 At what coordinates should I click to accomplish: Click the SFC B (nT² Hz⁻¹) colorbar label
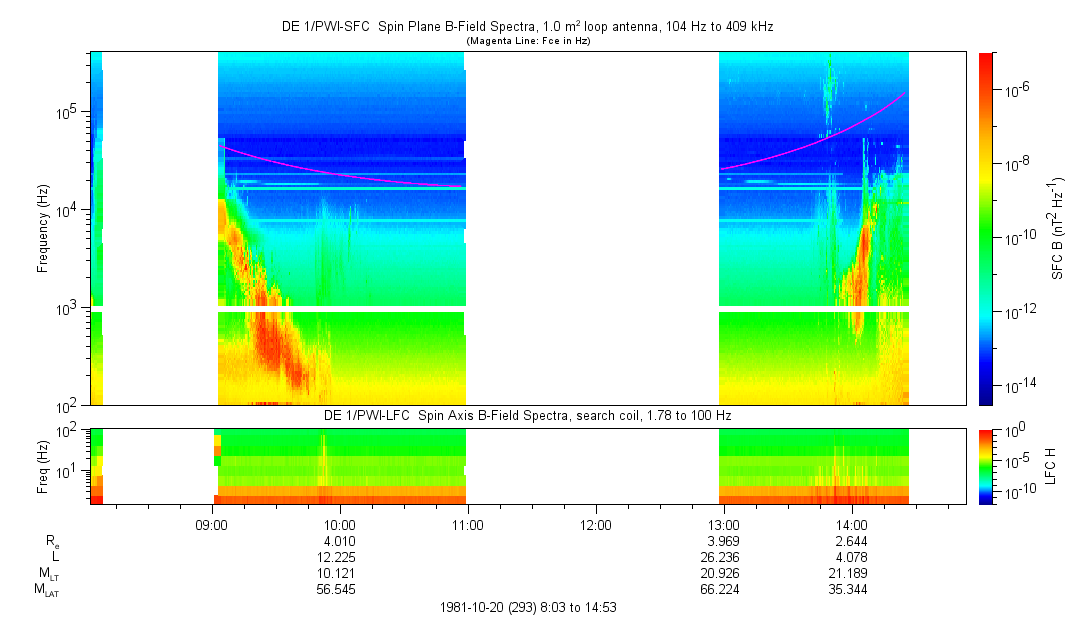pyautogui.click(x=1057, y=228)
